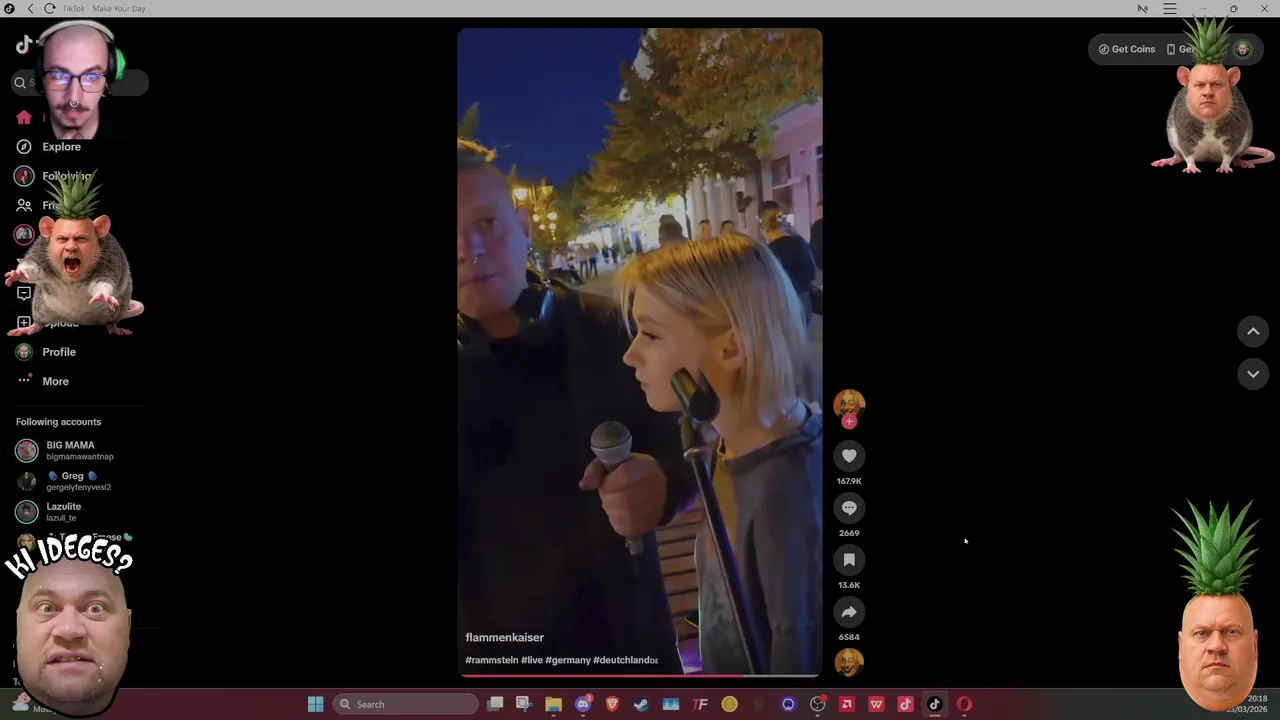Open the hamburger menu in the title bar
This screenshot has height=720, width=1280.
click(1170, 9)
